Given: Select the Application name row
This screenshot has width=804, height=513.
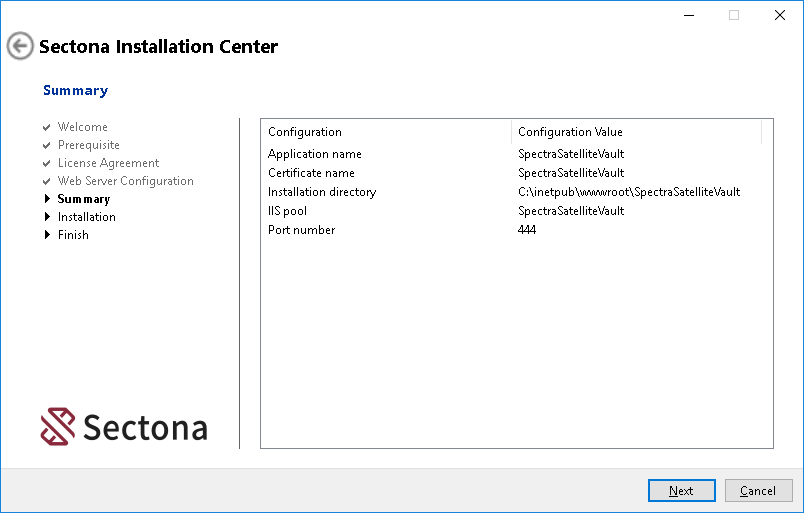Looking at the screenshot, I should click(315, 154).
